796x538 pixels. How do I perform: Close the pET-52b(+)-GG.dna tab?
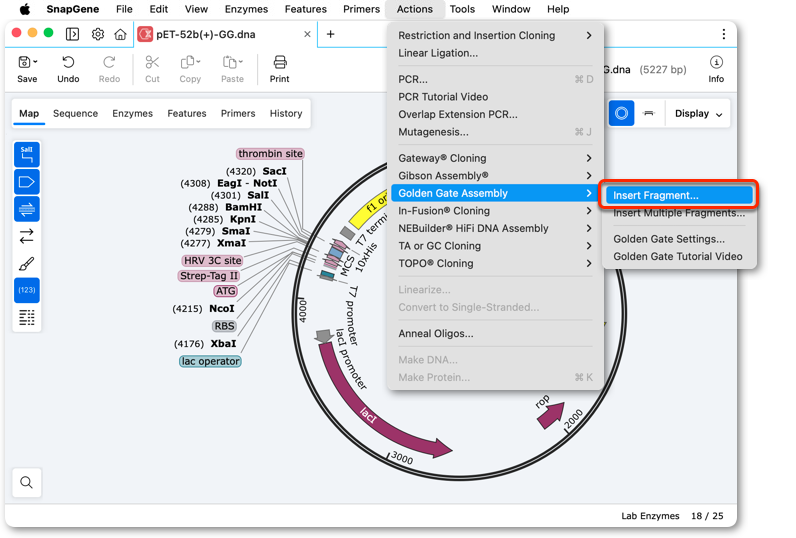click(307, 34)
